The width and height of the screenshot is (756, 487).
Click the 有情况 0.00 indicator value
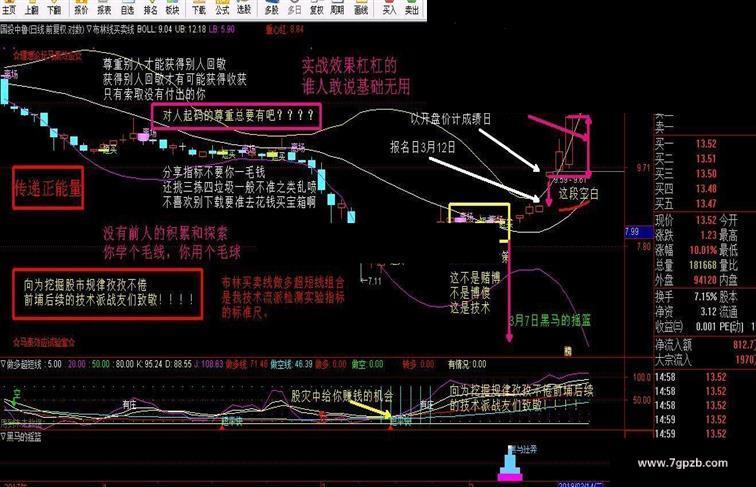click(x=467, y=364)
